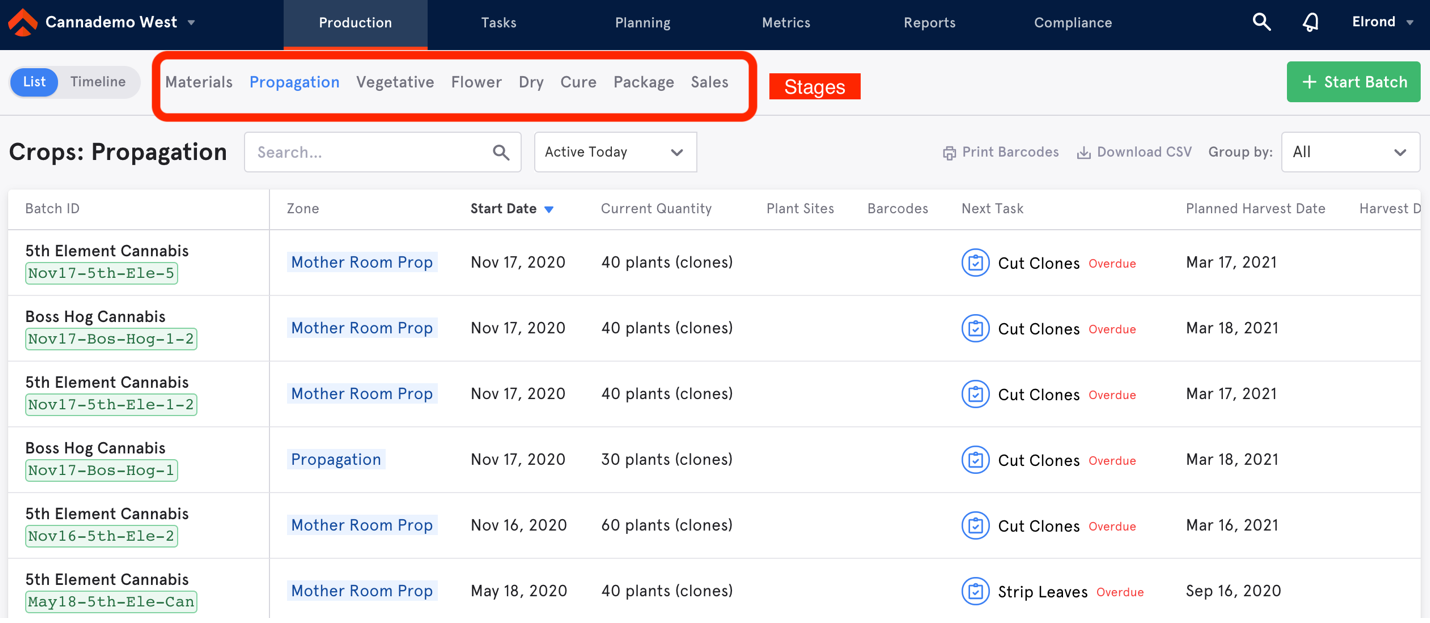Click Strip Leaves task icon

(975, 592)
